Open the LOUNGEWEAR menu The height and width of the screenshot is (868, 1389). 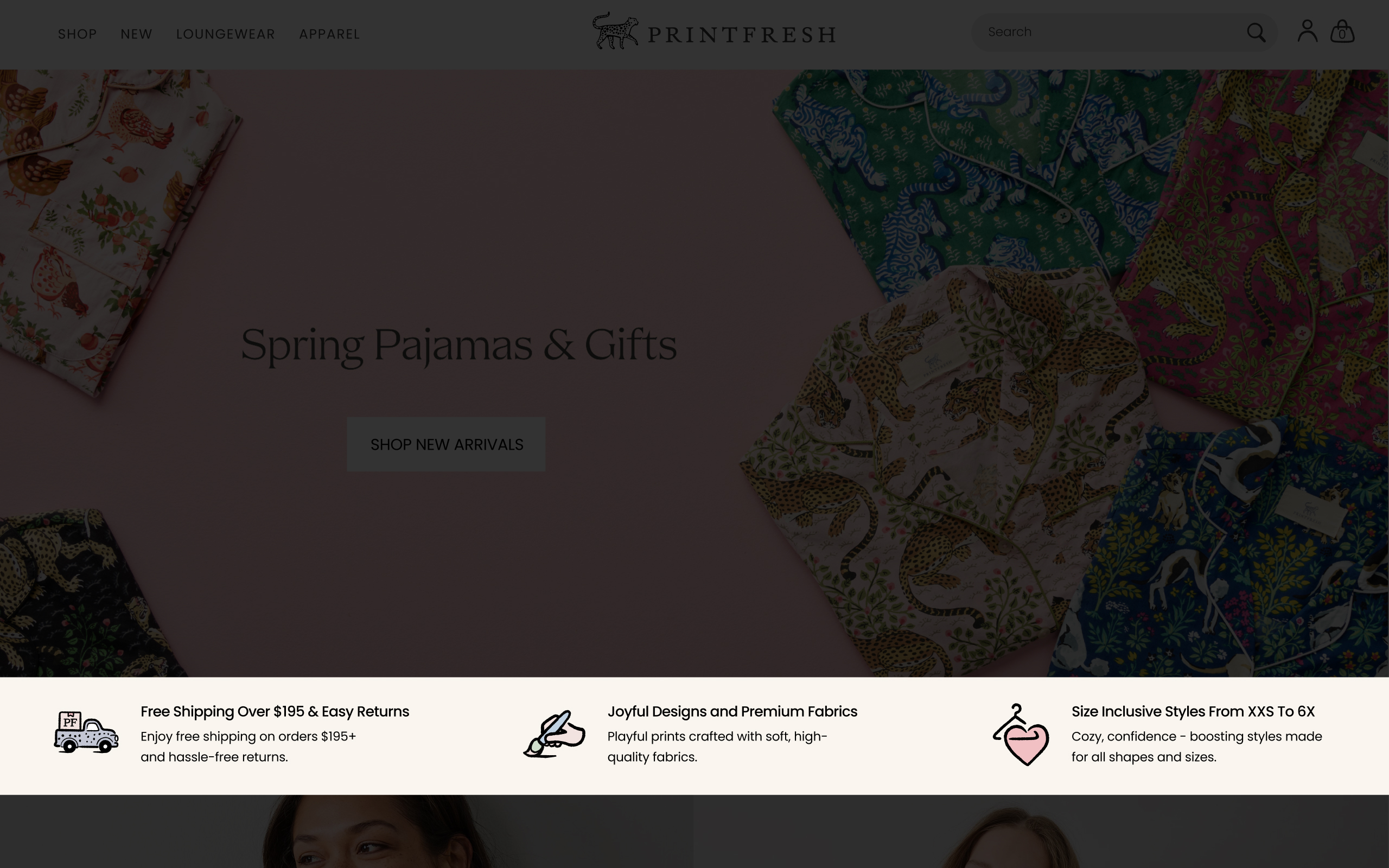[226, 34]
